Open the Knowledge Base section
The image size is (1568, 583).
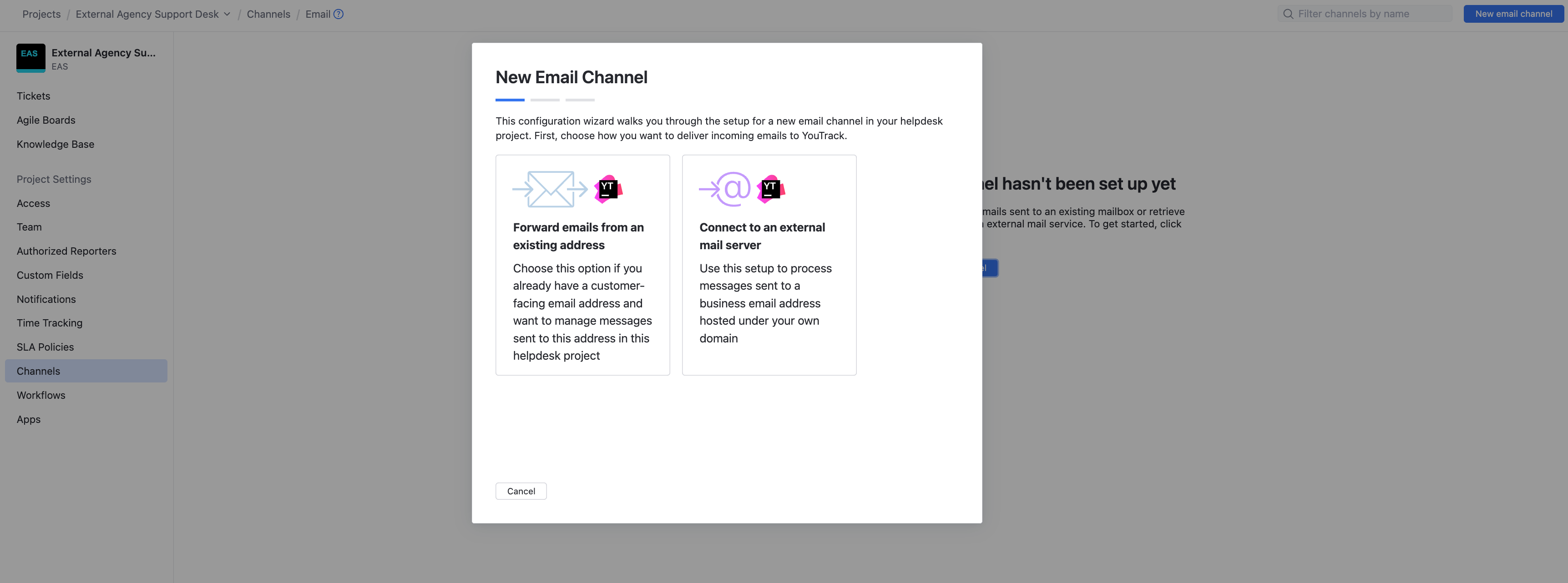point(55,144)
